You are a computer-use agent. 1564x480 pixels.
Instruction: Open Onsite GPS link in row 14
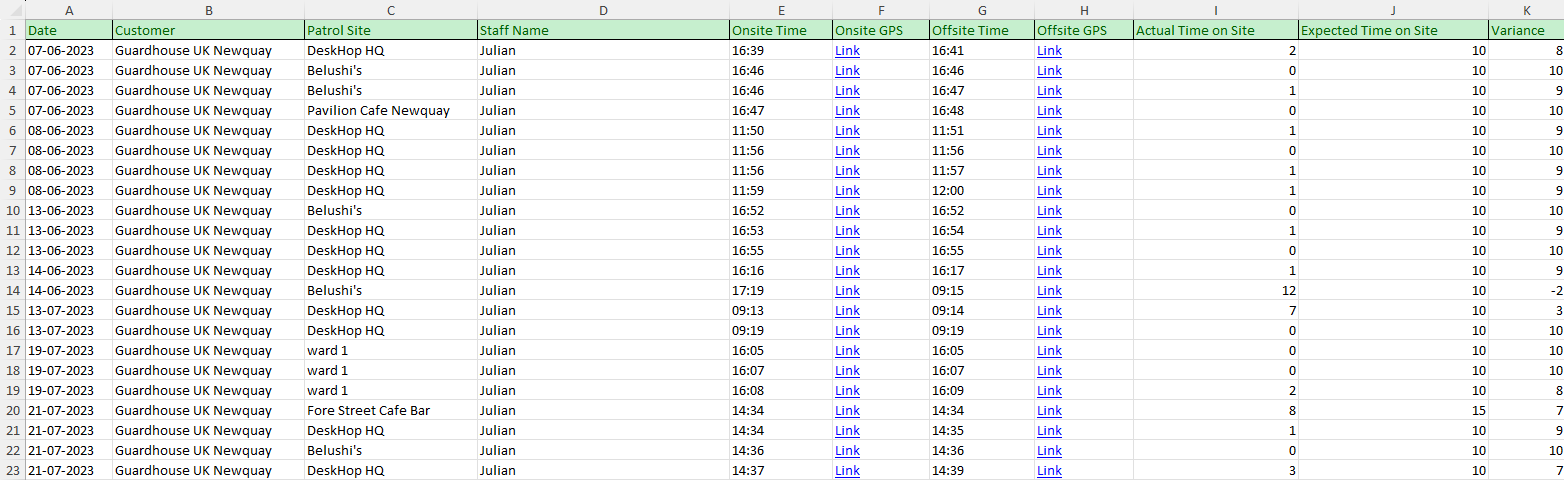[x=847, y=291]
